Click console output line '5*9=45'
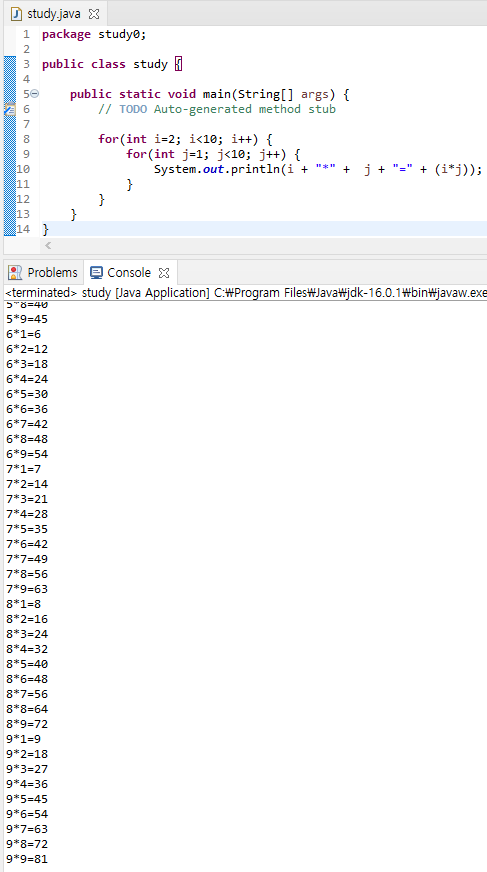 tap(27, 319)
